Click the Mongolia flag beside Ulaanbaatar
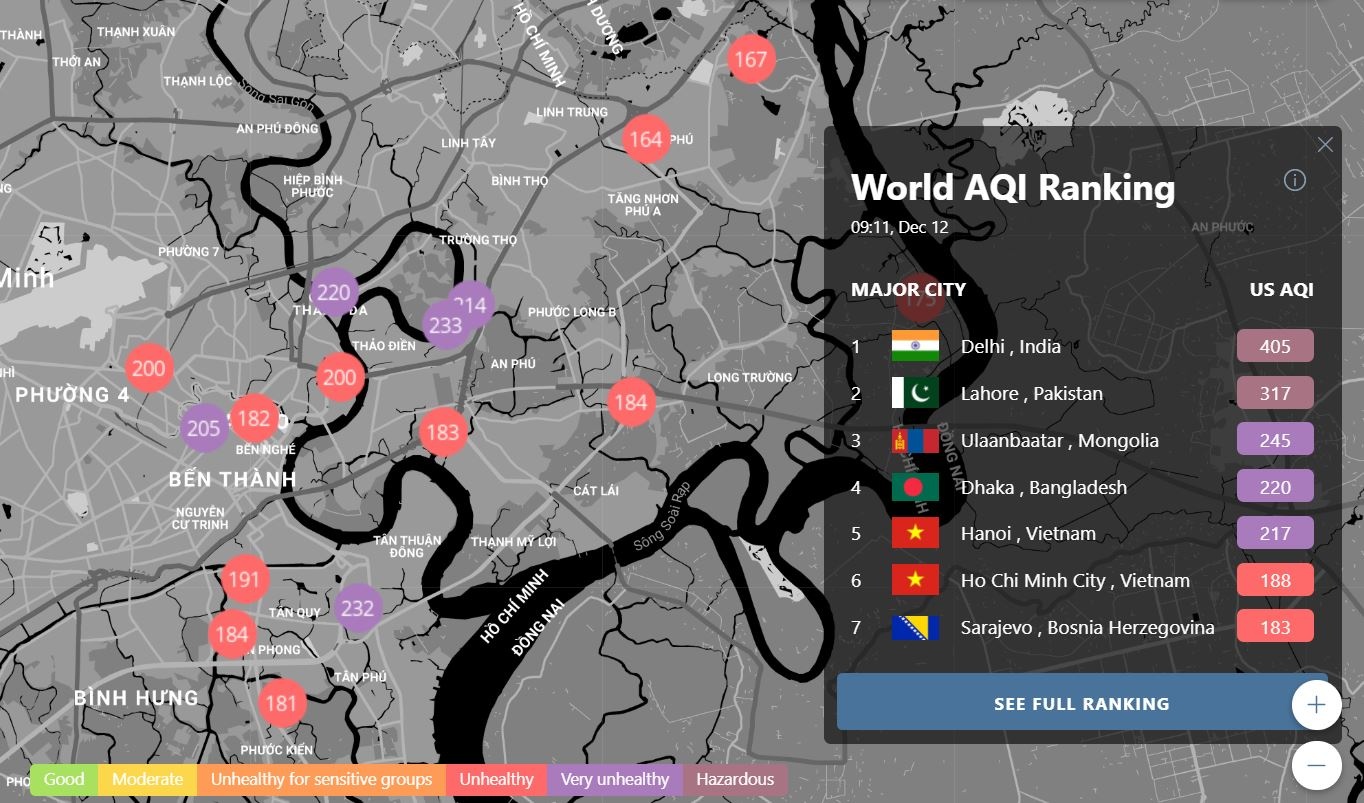Screen dimensions: 1364x803 (x=915, y=440)
